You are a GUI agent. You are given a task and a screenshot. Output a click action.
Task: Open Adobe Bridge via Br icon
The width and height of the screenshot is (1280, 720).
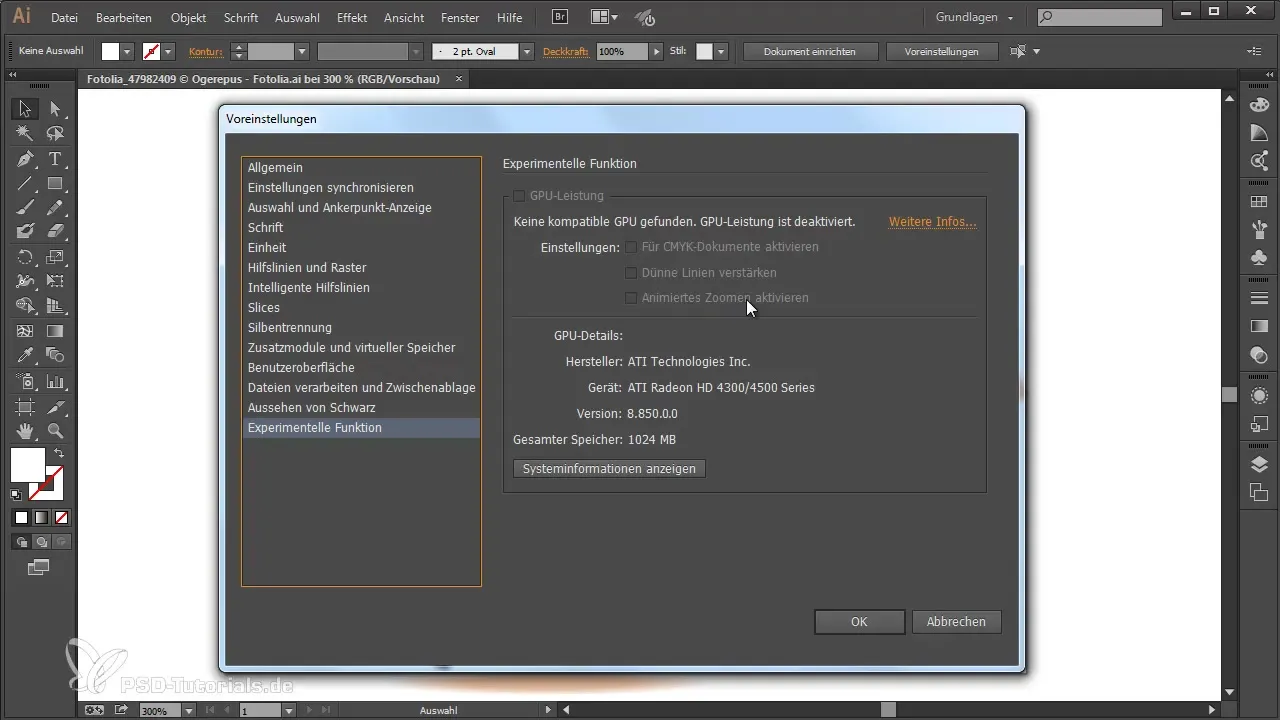point(561,17)
